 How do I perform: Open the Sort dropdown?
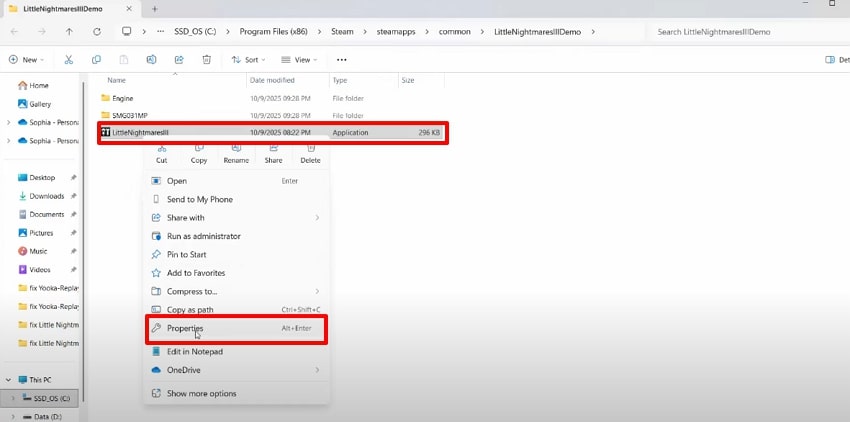point(248,60)
